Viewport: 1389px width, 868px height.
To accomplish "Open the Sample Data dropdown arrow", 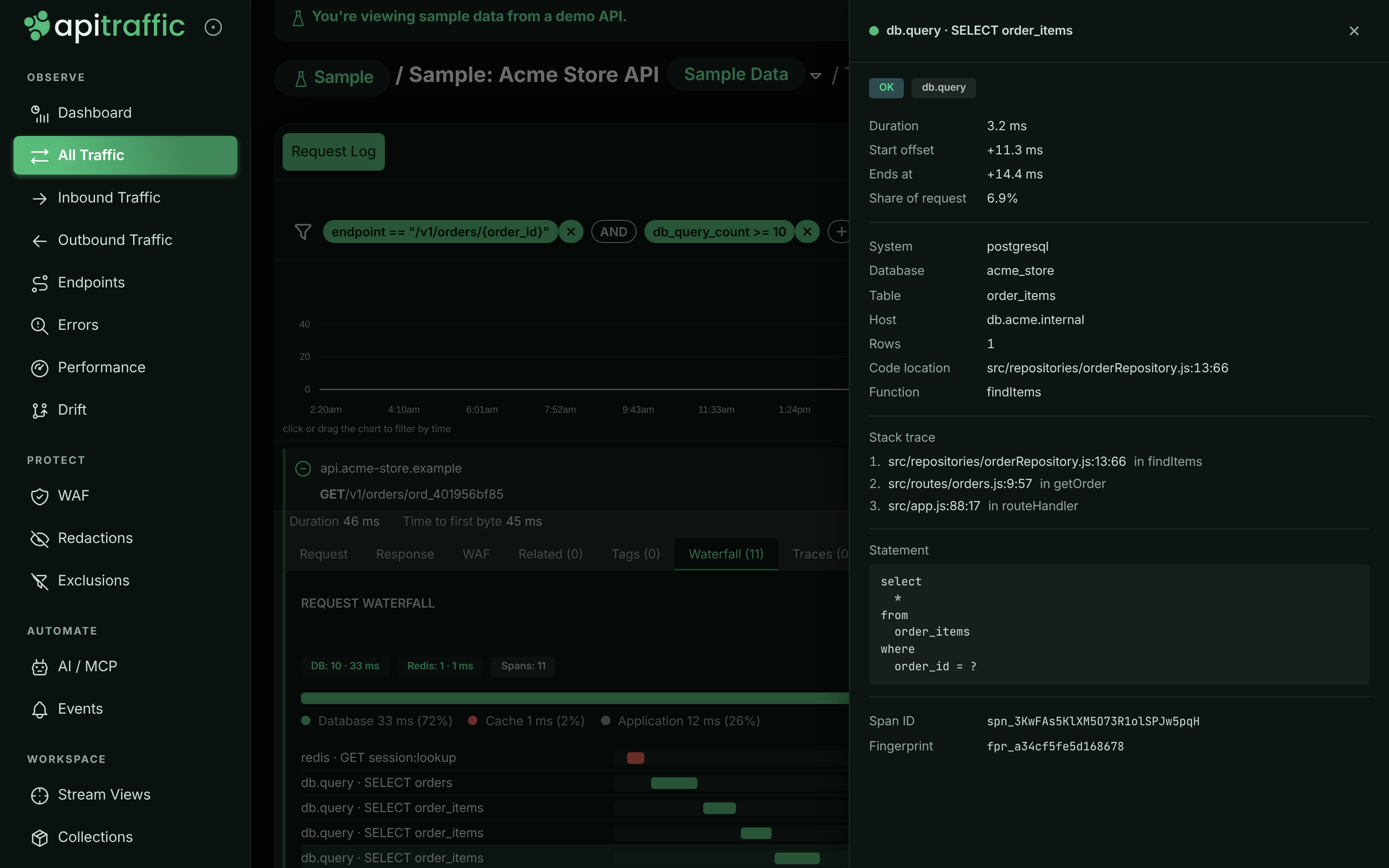I will 816,76.
